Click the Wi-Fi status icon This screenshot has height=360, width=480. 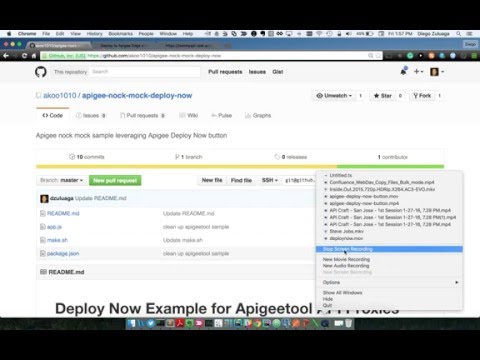pos(319,34)
